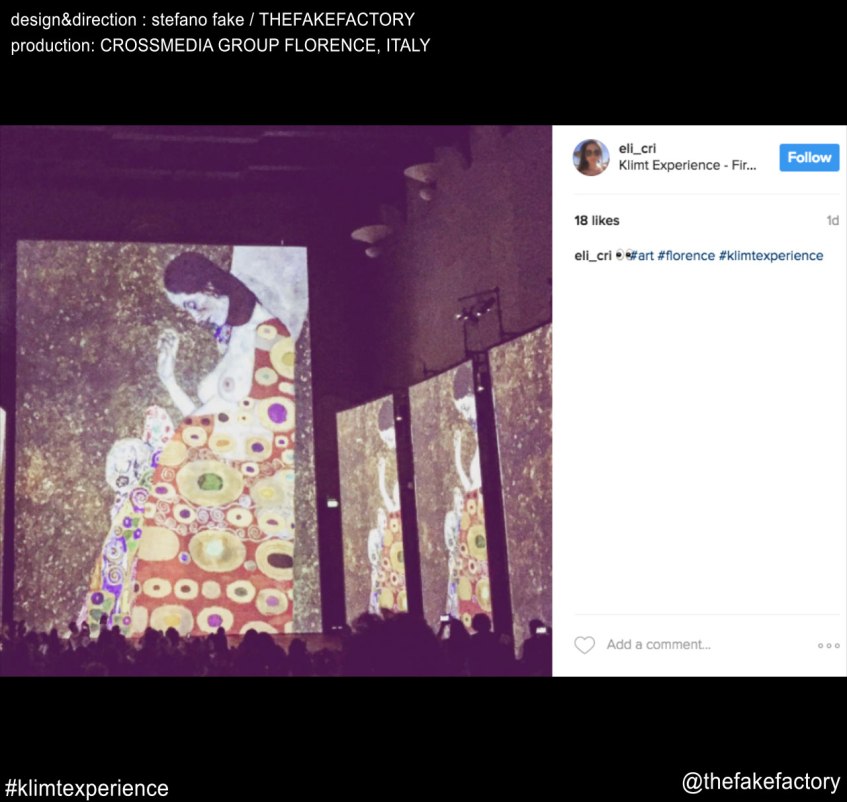Click the 1d post timestamp
This screenshot has width=847, height=802.
832,220
